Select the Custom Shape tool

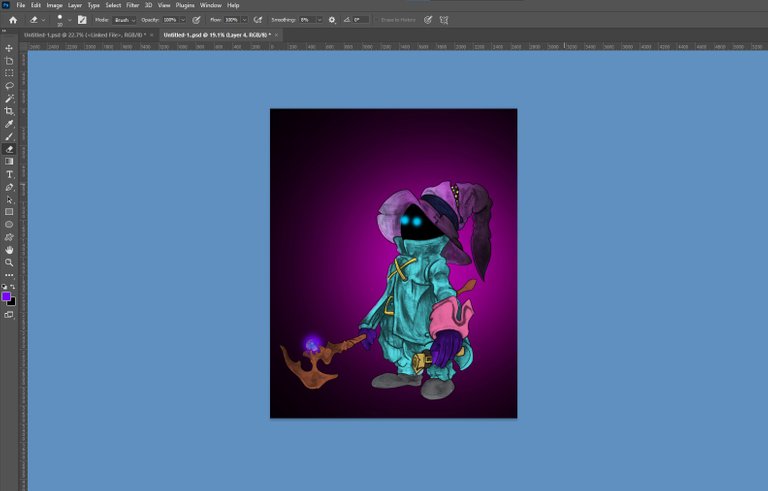9,237
